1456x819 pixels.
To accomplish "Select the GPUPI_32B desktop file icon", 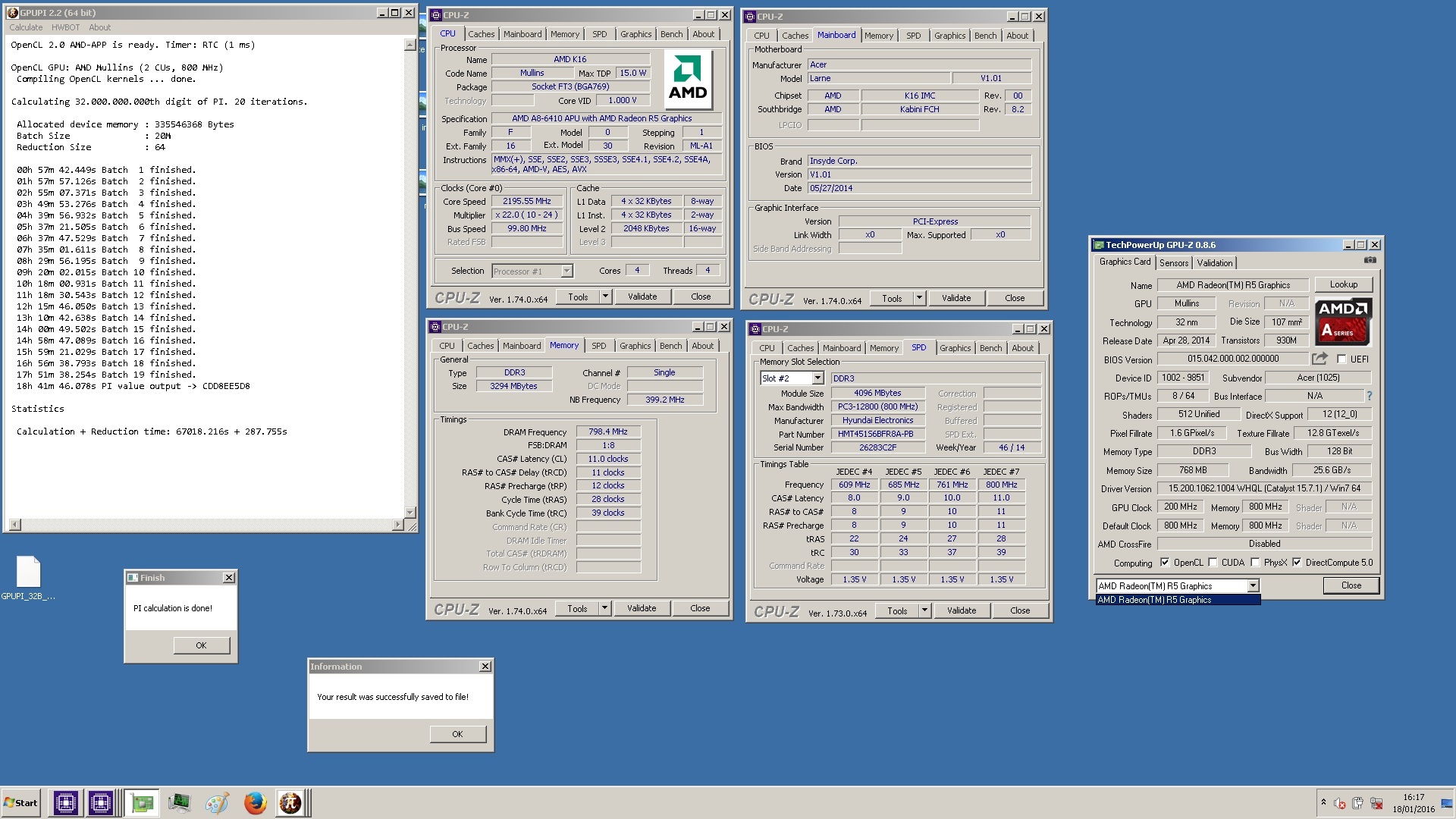I will (x=28, y=578).
